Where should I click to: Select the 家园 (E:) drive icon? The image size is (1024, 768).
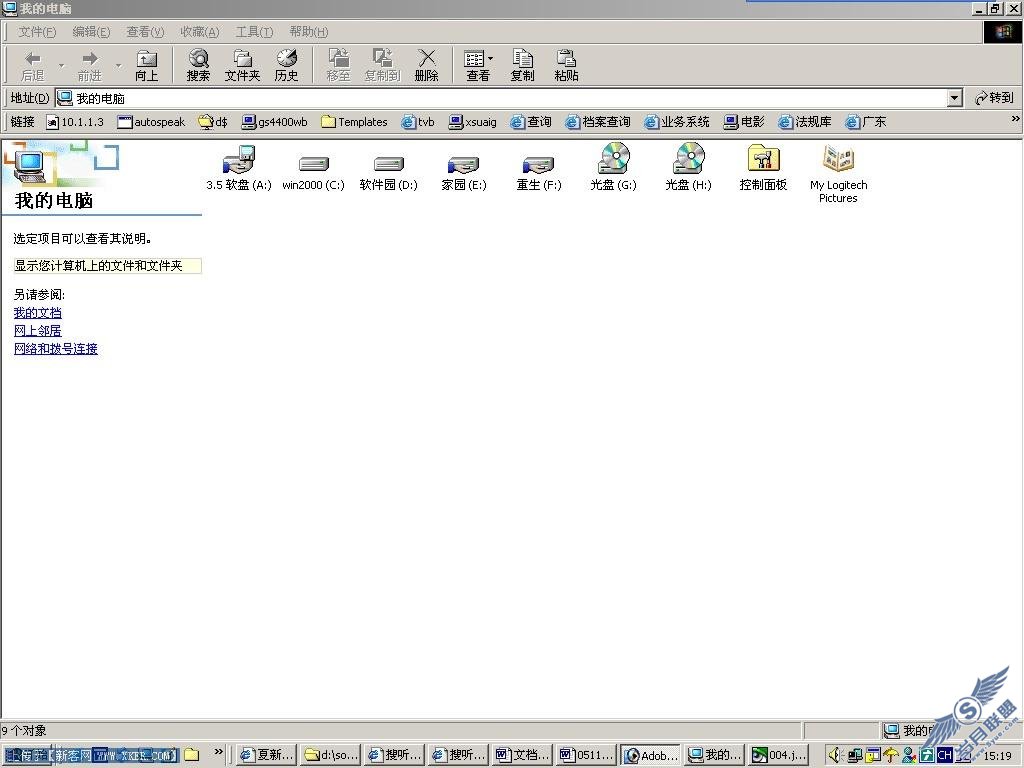(x=464, y=171)
